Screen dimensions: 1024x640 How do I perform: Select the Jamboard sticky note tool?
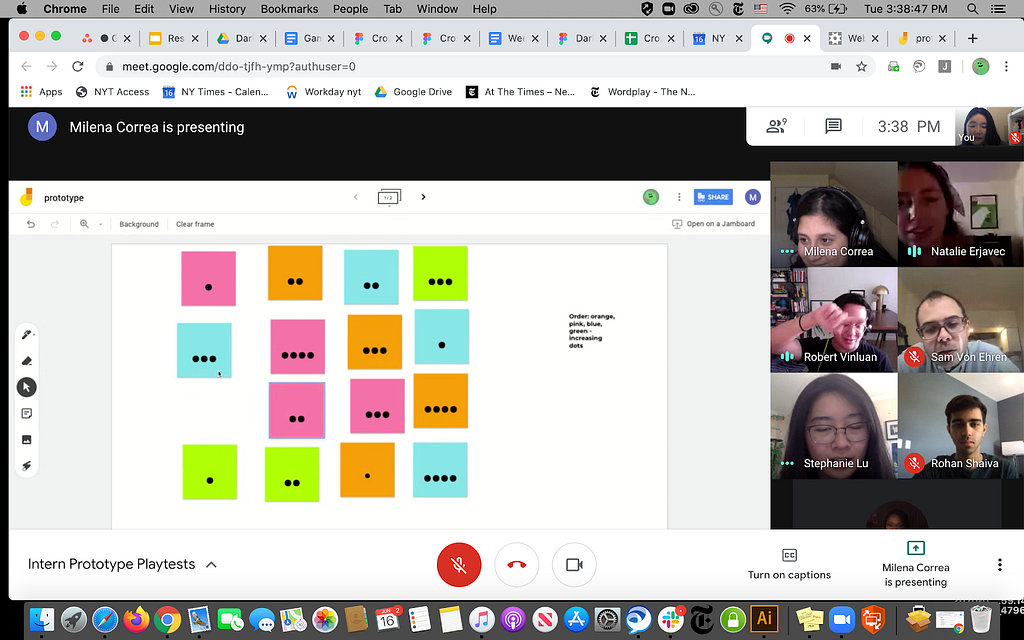coord(26,413)
